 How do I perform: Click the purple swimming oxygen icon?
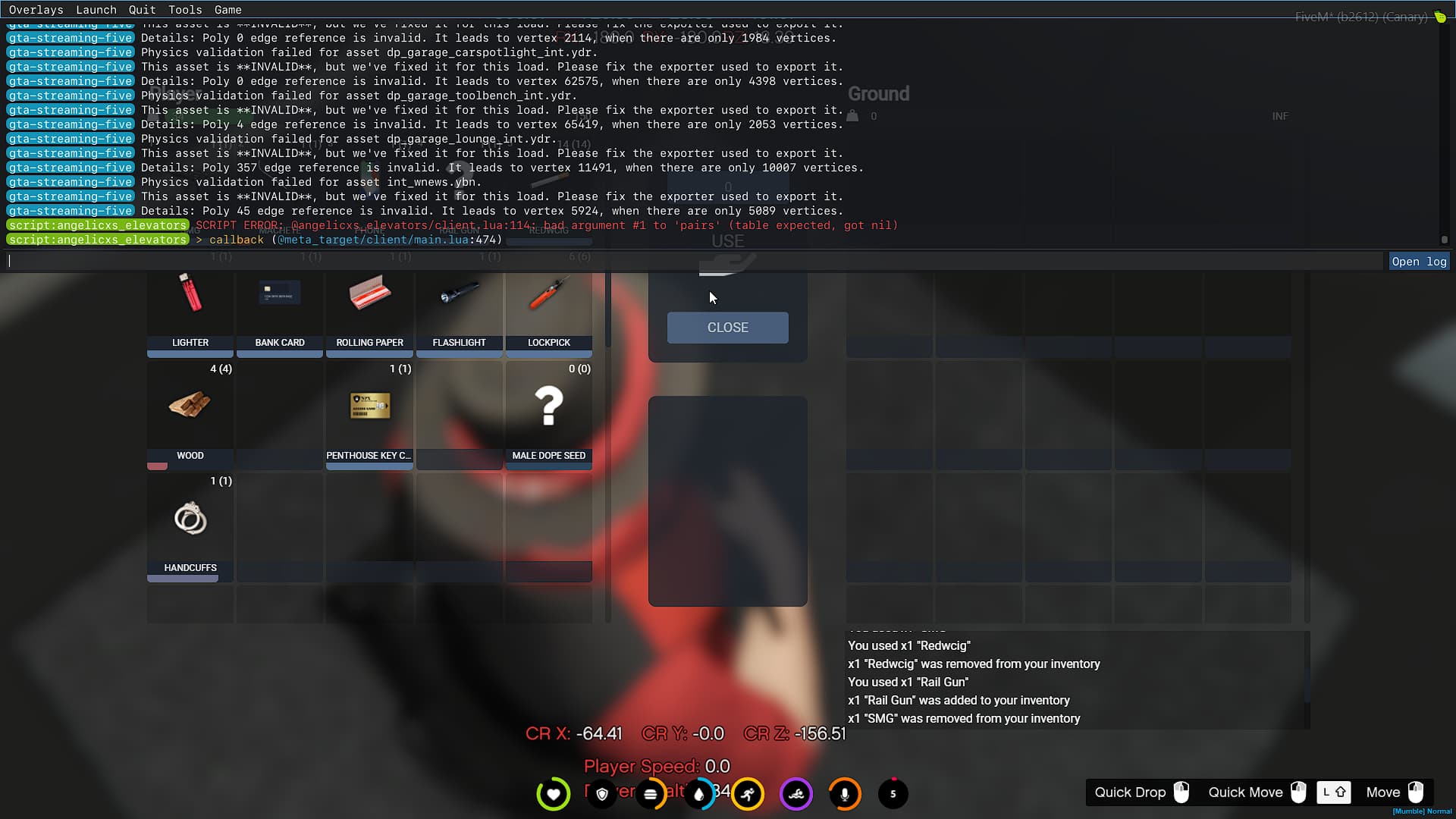(x=796, y=794)
